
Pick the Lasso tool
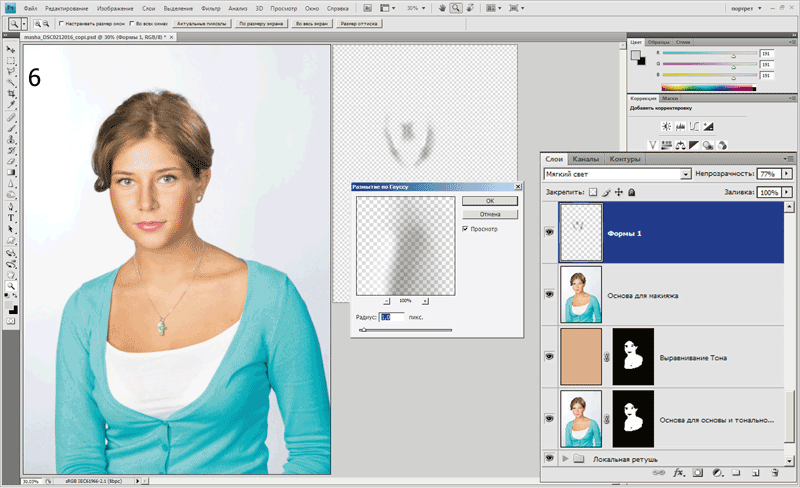(x=10, y=71)
